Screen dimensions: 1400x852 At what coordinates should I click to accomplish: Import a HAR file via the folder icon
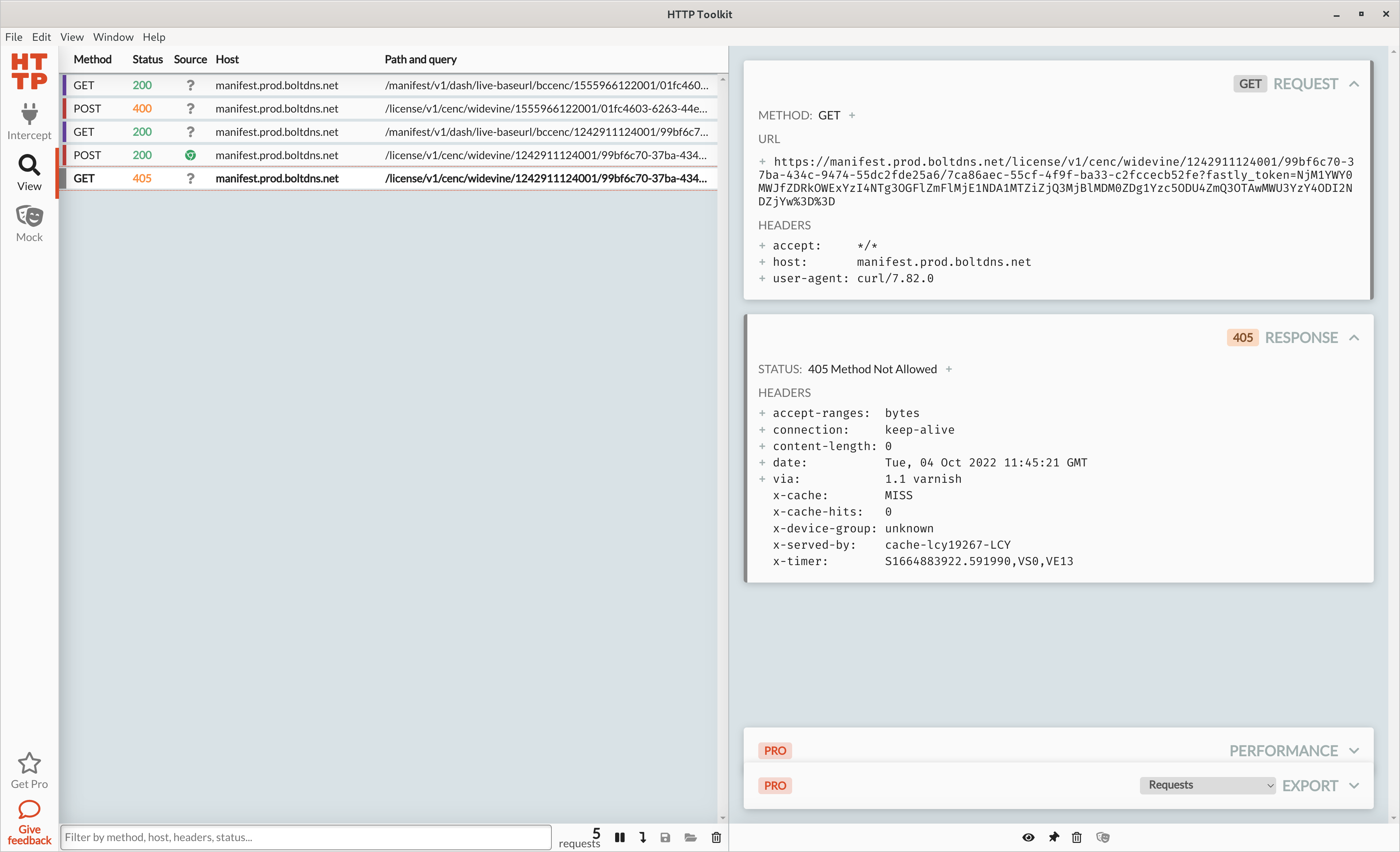point(690,837)
